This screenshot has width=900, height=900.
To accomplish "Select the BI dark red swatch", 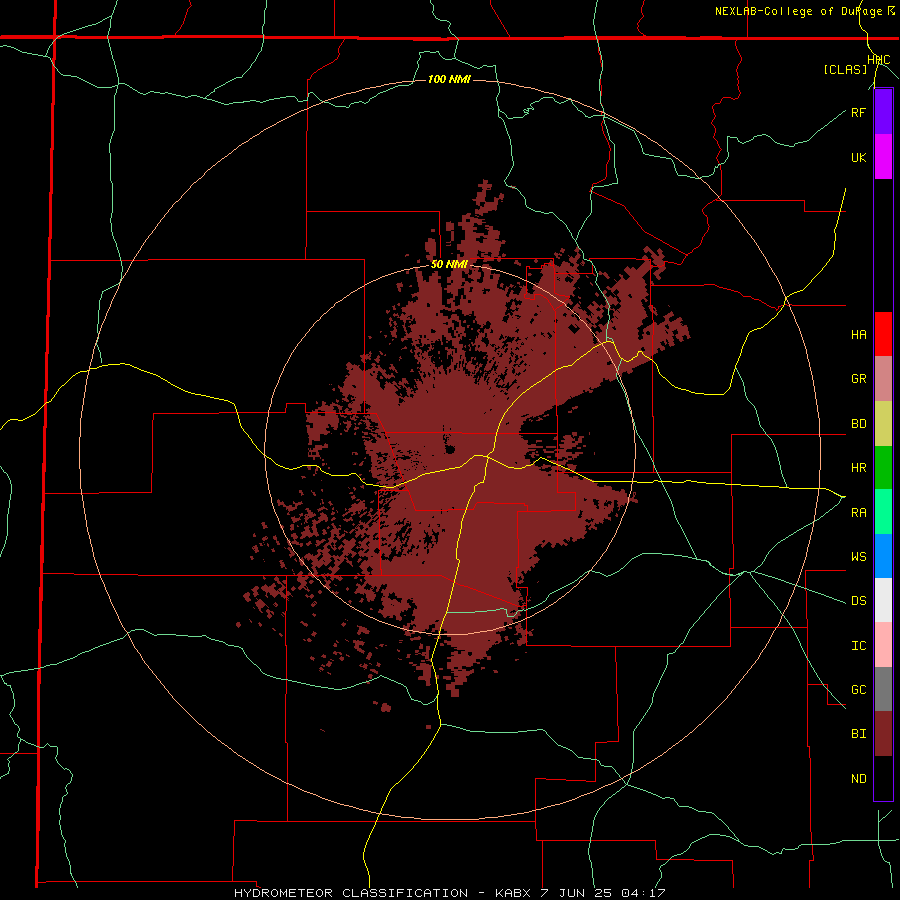I will click(x=883, y=734).
